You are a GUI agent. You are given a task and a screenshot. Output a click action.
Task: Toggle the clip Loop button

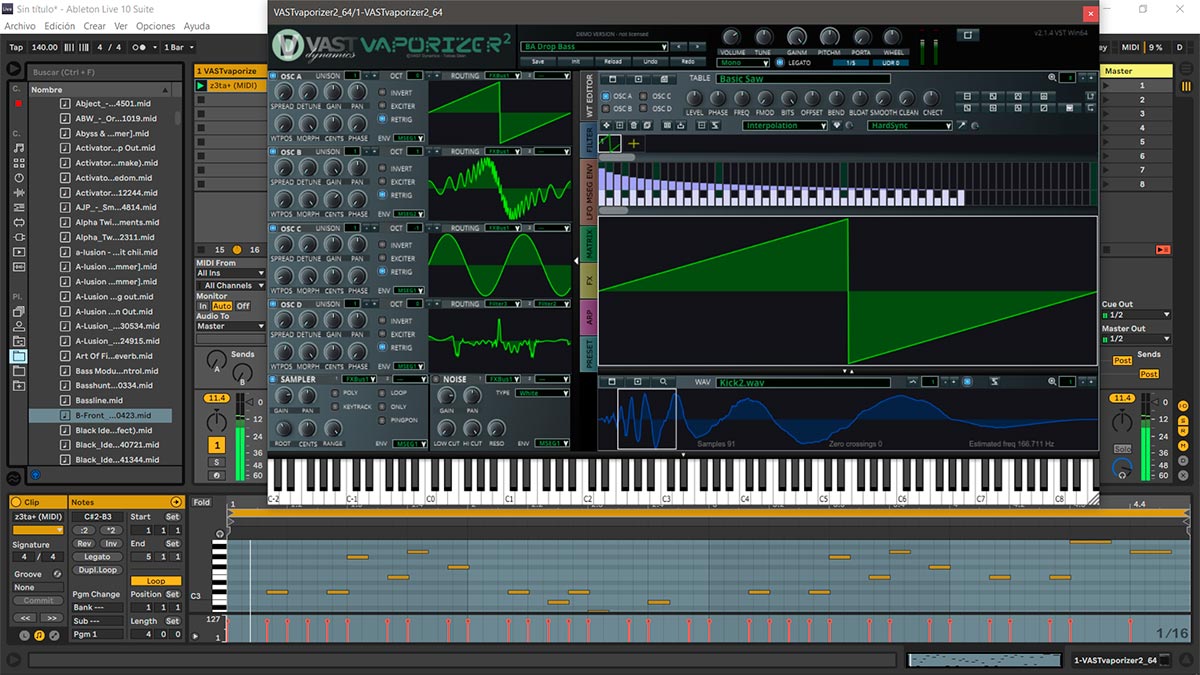coord(156,581)
